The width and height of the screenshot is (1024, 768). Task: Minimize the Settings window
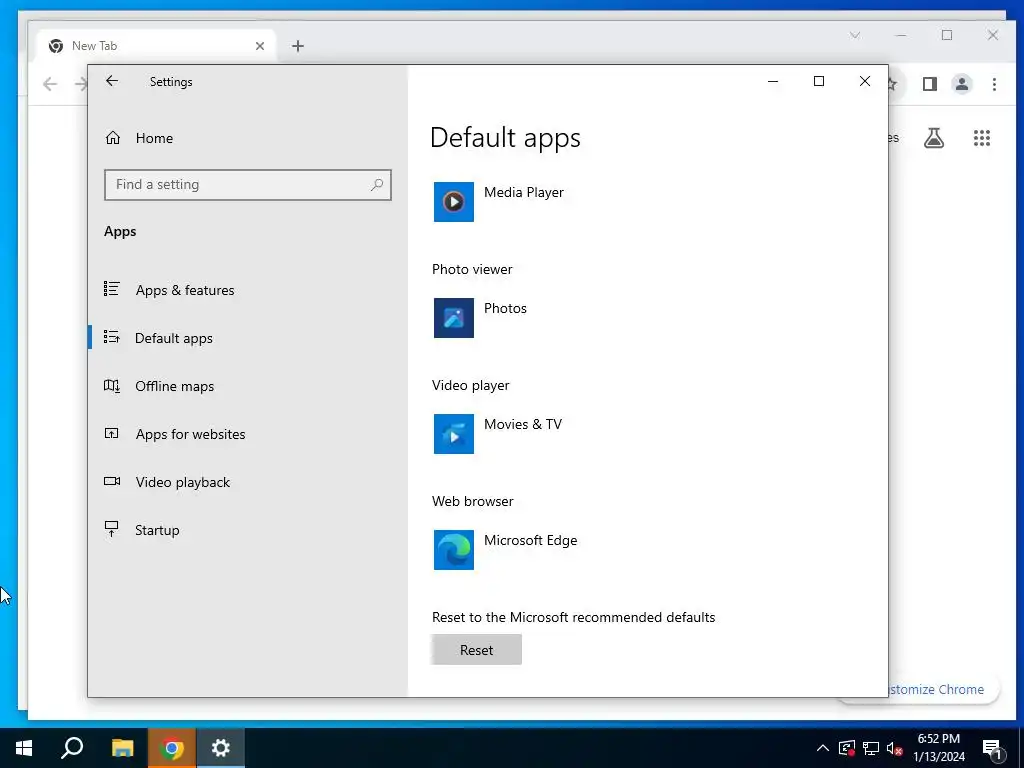773,81
